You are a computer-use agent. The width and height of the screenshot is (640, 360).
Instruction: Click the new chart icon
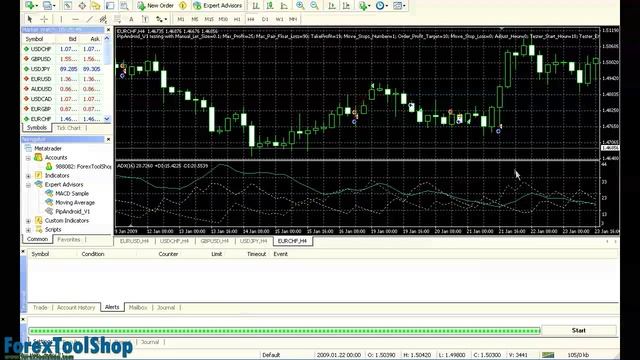[31, 6]
